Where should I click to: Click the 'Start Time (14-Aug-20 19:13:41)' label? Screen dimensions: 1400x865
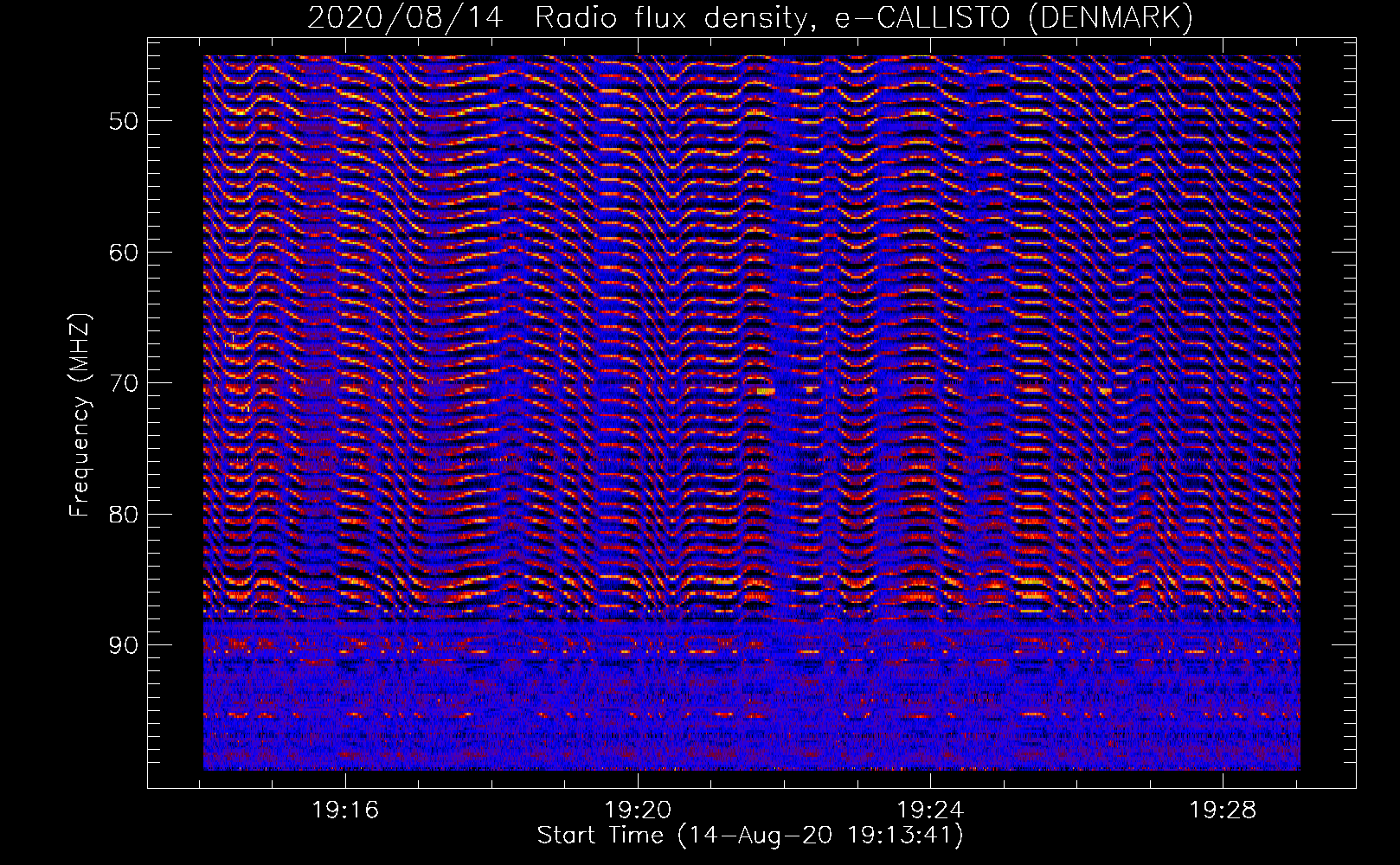pyautogui.click(x=750, y=836)
